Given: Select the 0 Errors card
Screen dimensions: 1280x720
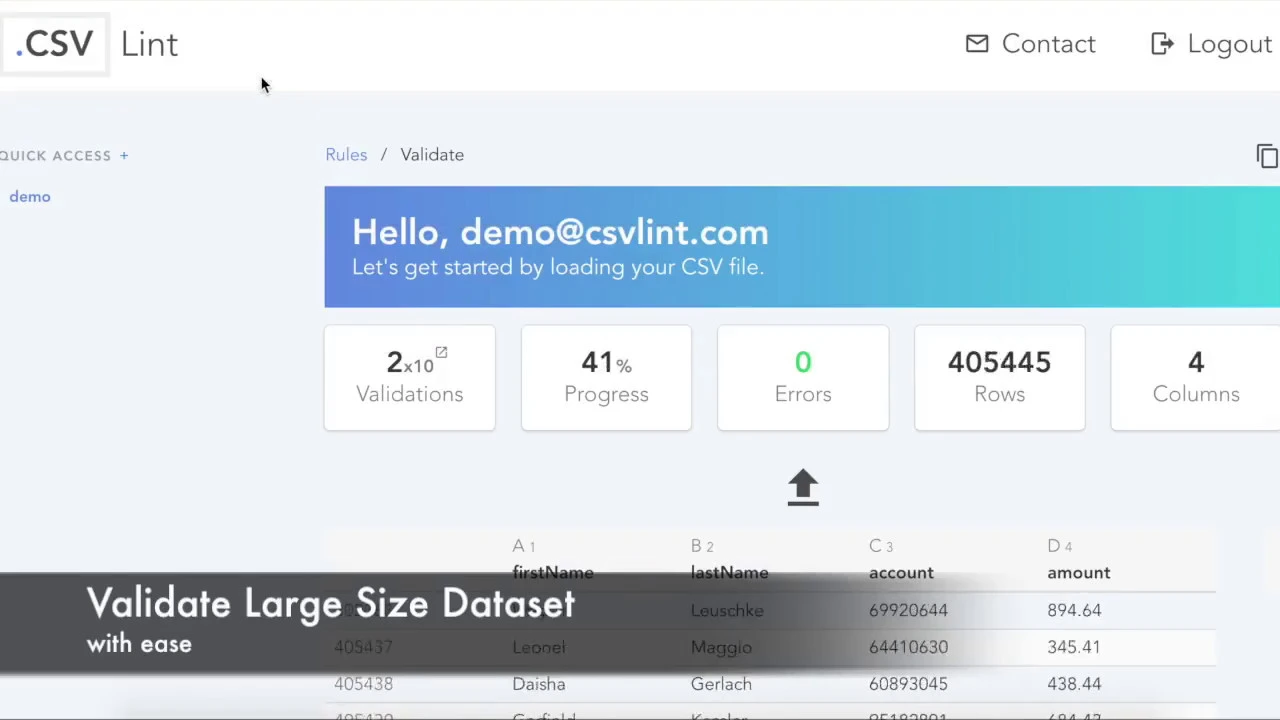Looking at the screenshot, I should [x=803, y=378].
